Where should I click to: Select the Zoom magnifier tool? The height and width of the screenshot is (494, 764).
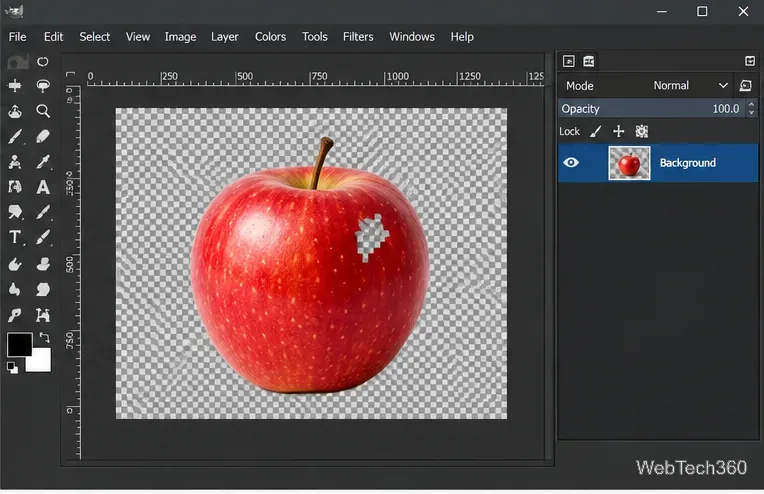43,112
